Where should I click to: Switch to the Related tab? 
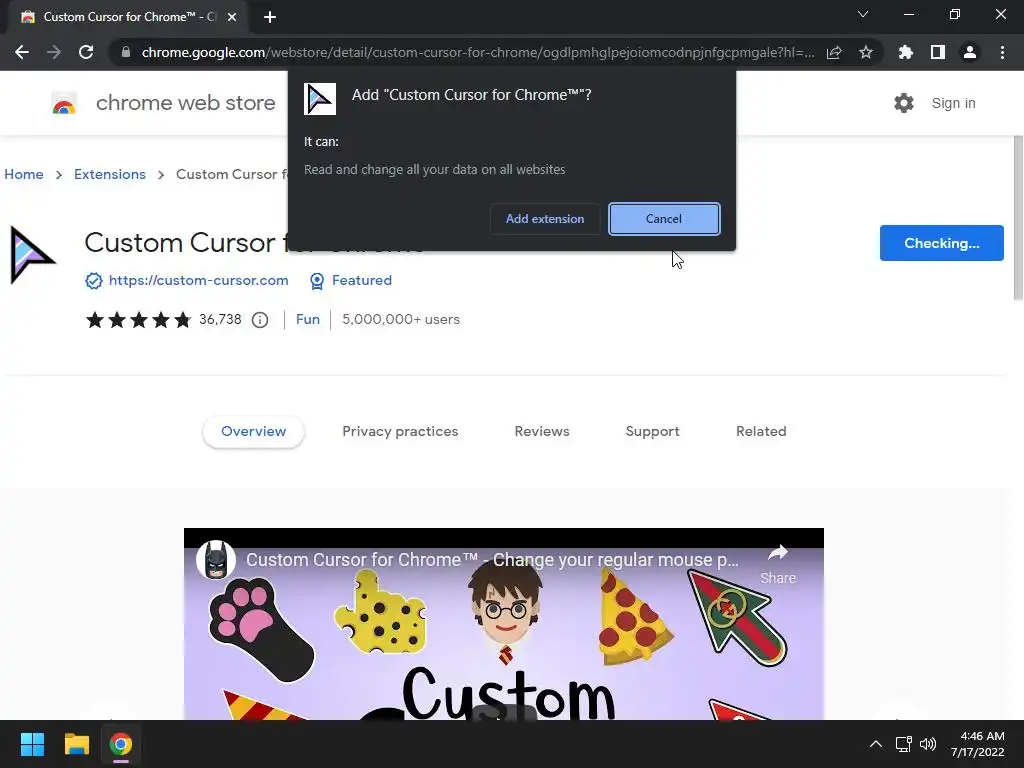coord(761,432)
